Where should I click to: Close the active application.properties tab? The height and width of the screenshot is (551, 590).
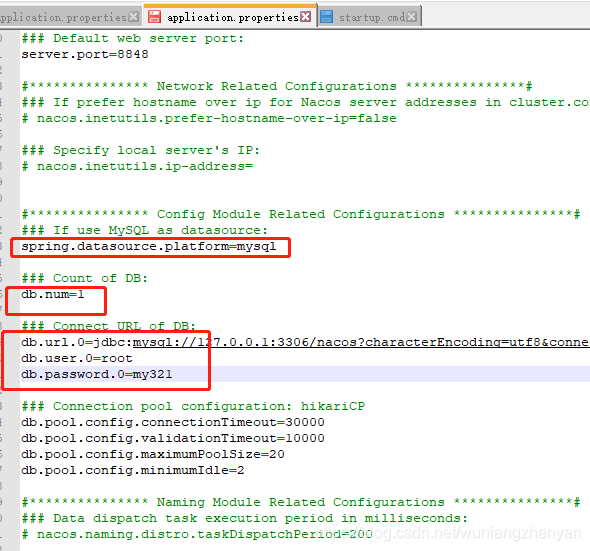click(x=306, y=17)
